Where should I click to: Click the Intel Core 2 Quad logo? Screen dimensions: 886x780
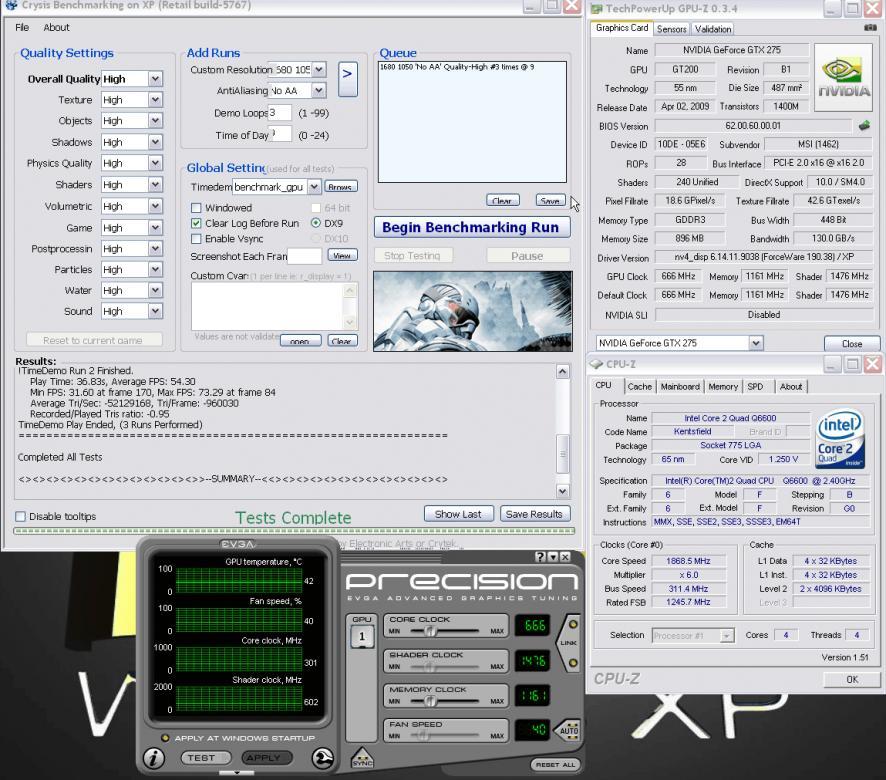coord(840,439)
